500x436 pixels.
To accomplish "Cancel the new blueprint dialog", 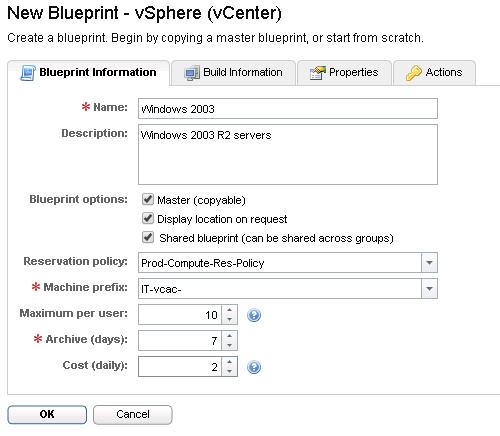I will click(x=133, y=414).
